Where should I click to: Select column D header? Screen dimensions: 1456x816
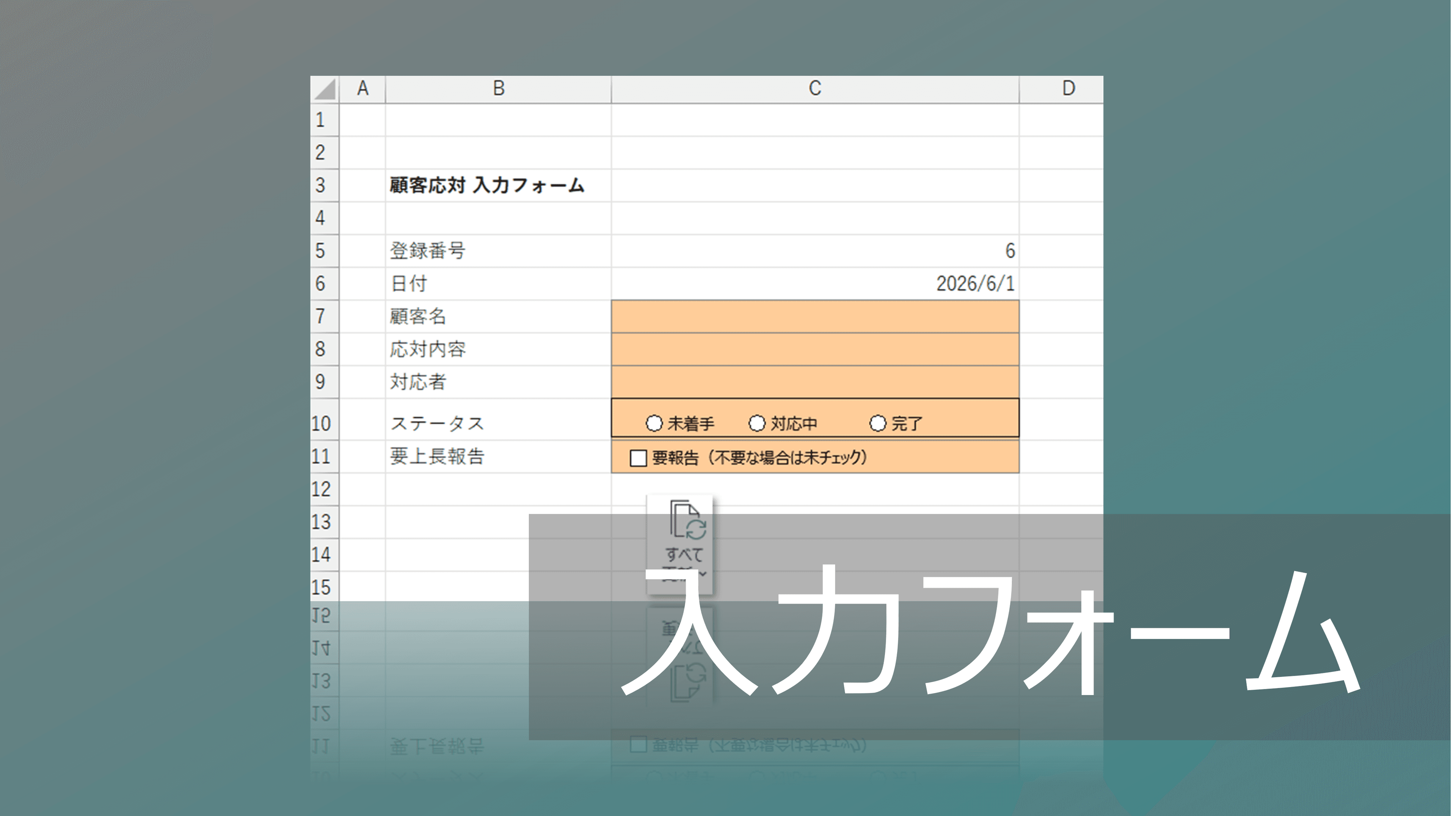coord(1062,89)
